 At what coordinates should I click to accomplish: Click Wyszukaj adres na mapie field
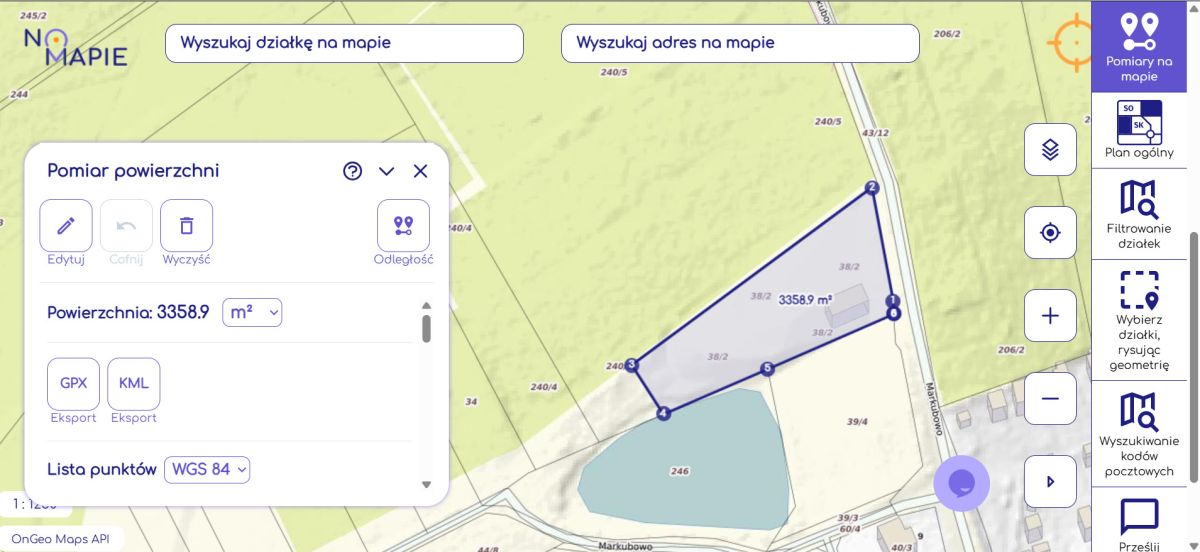tap(740, 43)
